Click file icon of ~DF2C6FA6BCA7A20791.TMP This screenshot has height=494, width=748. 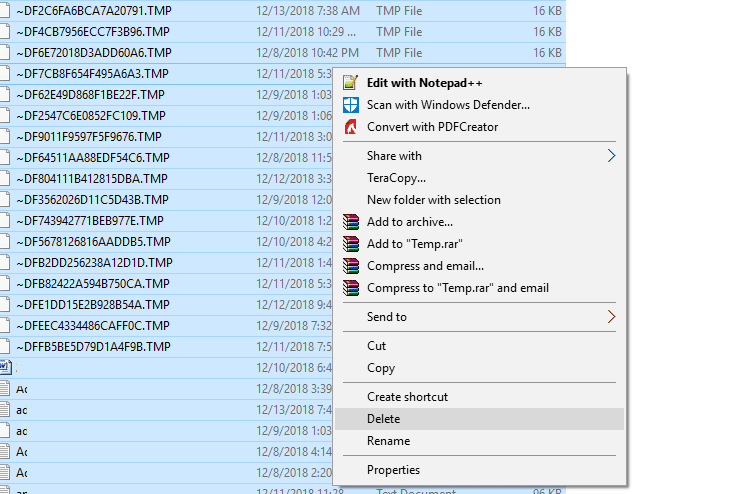[5, 10]
